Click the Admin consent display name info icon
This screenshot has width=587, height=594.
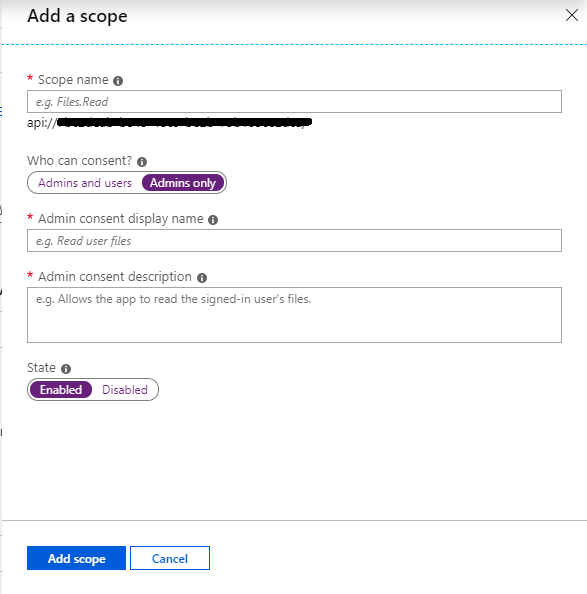(x=213, y=220)
